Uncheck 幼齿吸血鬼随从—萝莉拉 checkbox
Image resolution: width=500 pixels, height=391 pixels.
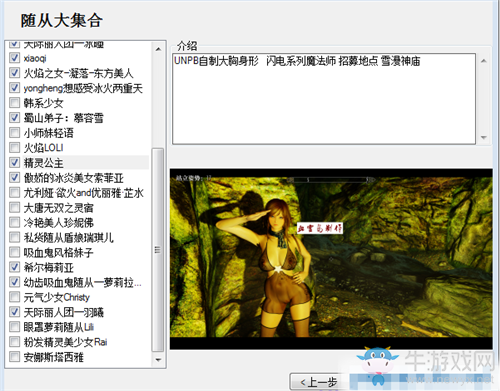14,282
